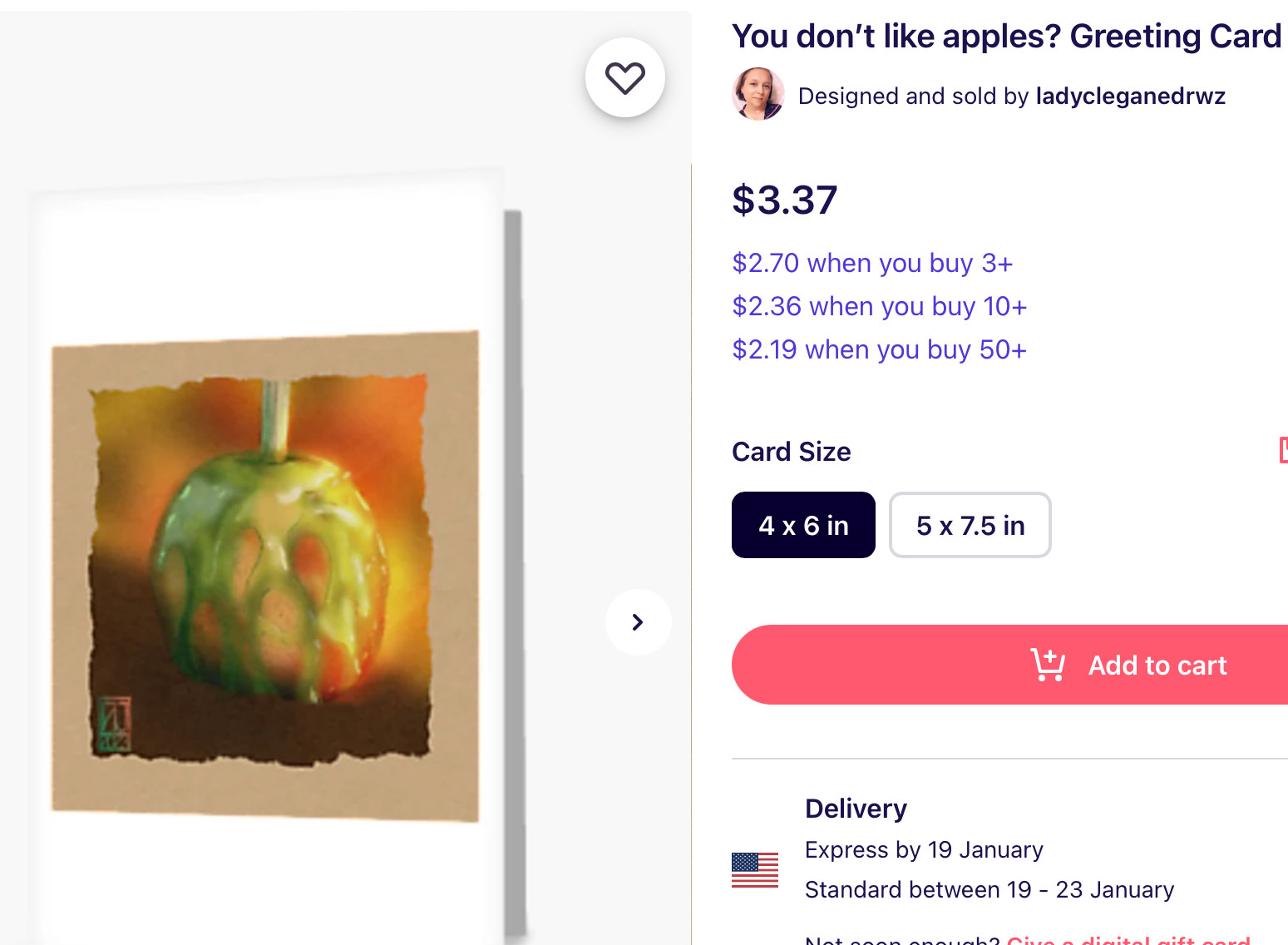This screenshot has height=945, width=1288.
Task: Choose the 5 x 7.5 in card size
Action: tap(970, 525)
